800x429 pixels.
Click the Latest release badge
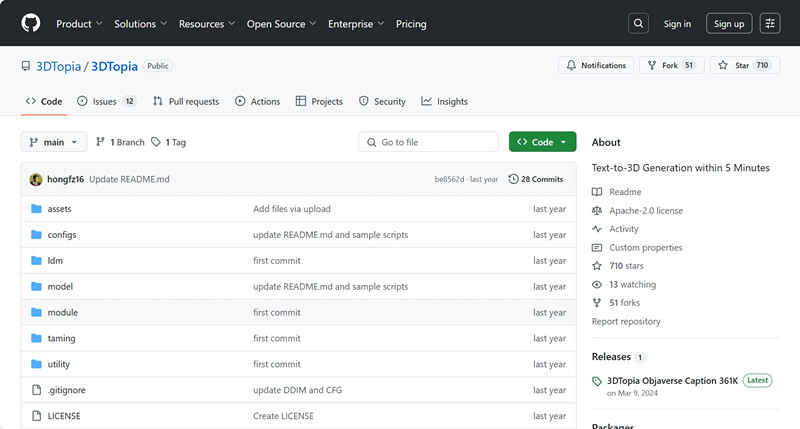[x=758, y=380]
